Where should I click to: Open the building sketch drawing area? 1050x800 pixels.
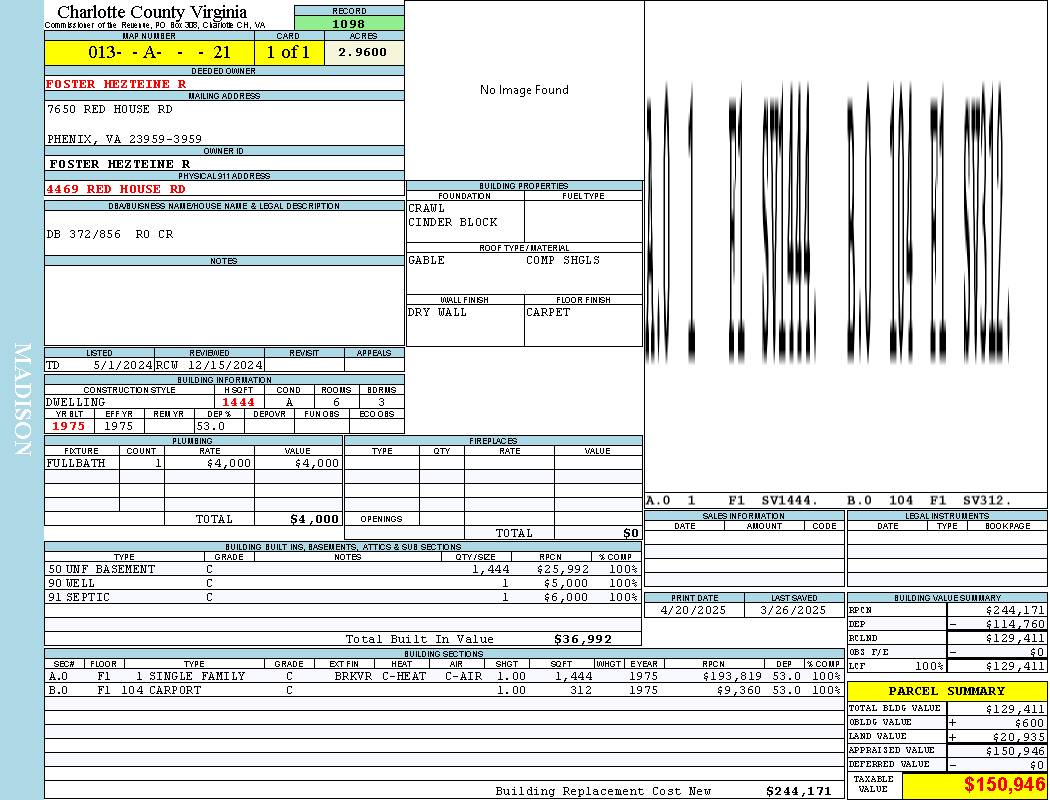pos(846,248)
